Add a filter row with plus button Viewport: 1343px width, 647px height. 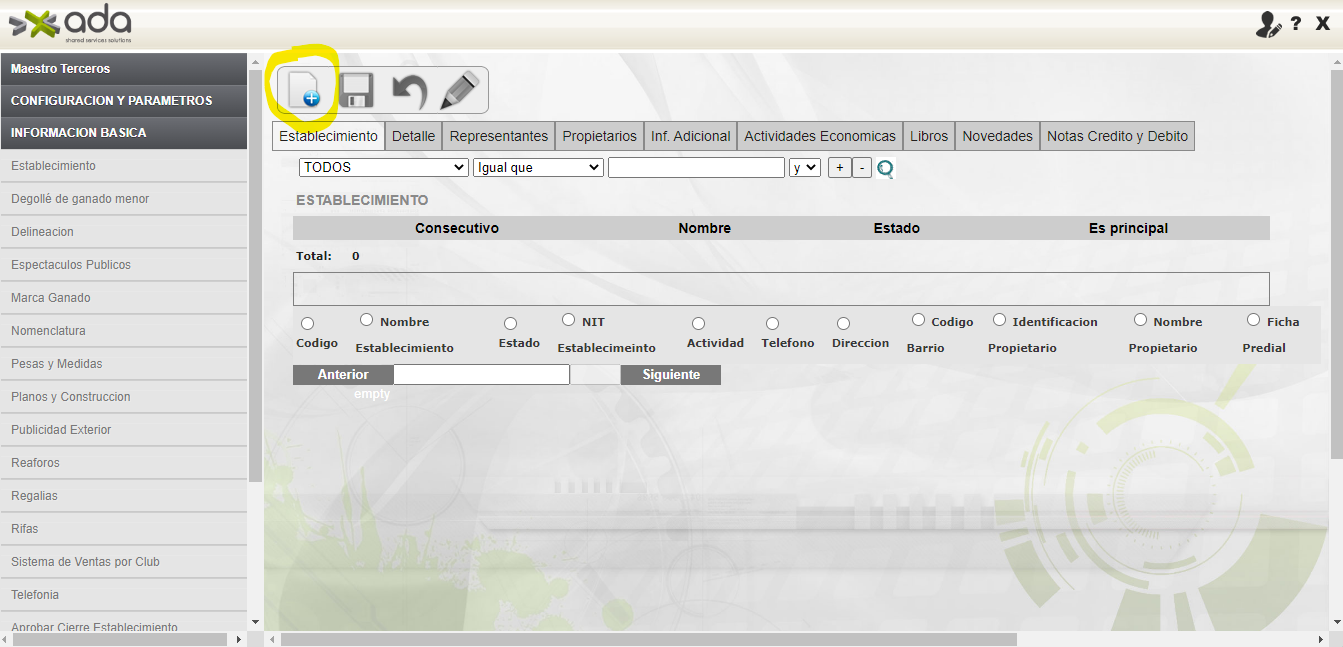tap(840, 168)
